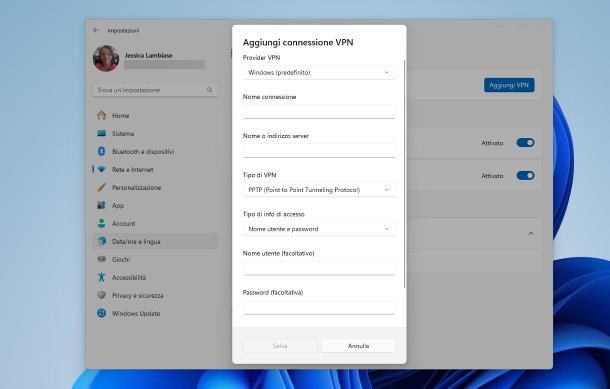
Task: Click the Impostazioni window title
Action: coord(123,30)
